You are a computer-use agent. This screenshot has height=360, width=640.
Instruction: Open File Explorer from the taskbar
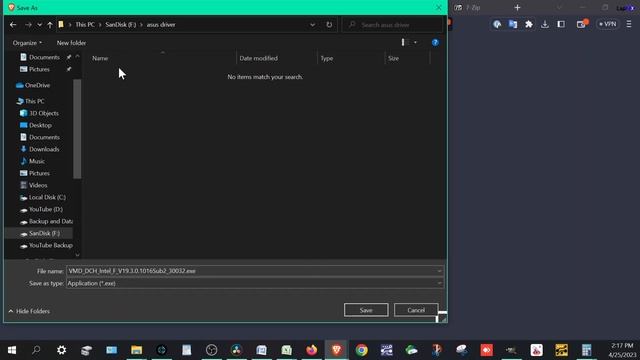tap(137, 350)
